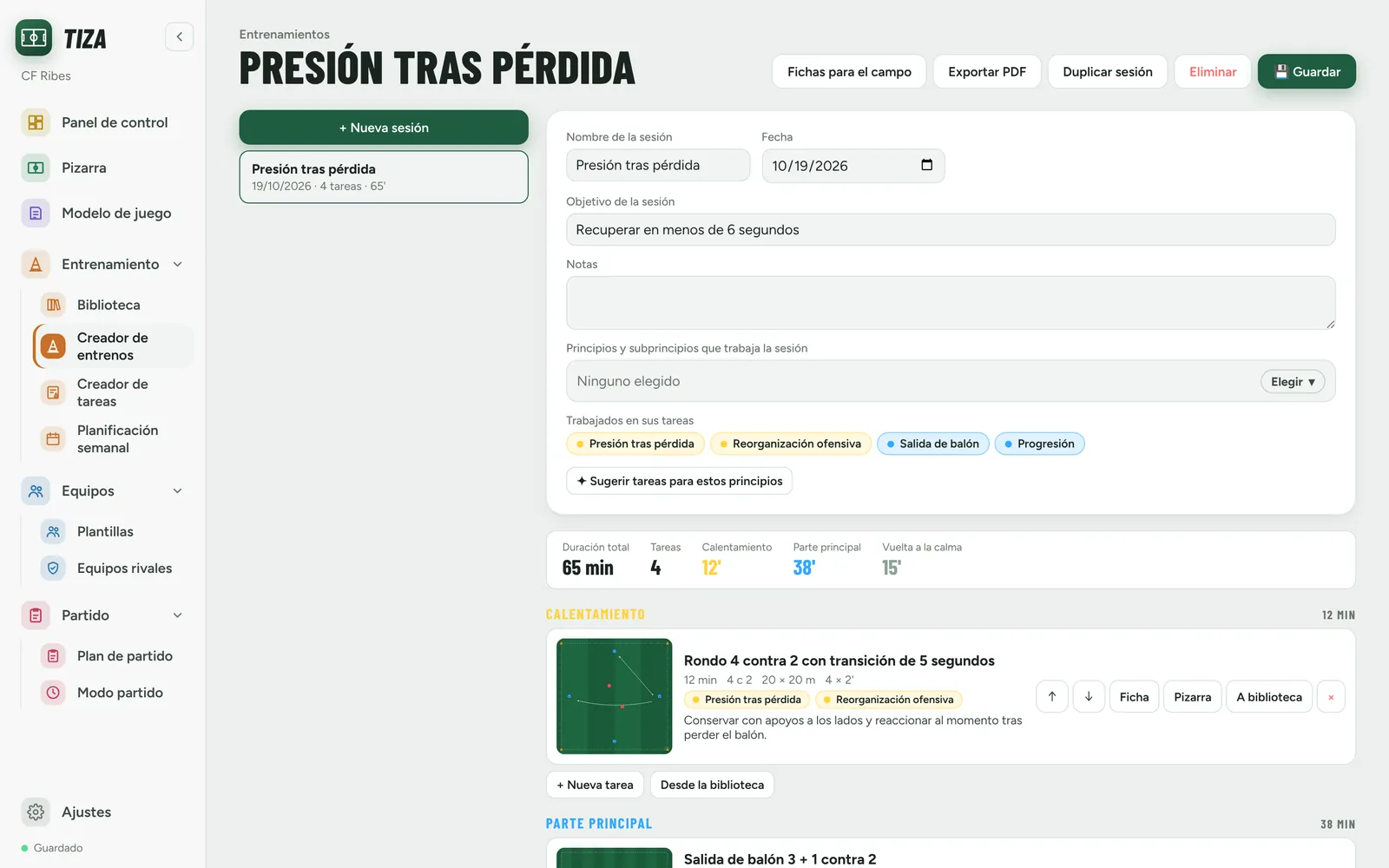The width and height of the screenshot is (1389, 868).
Task: Open the Equipos rivales shield icon
Action: click(x=53, y=568)
